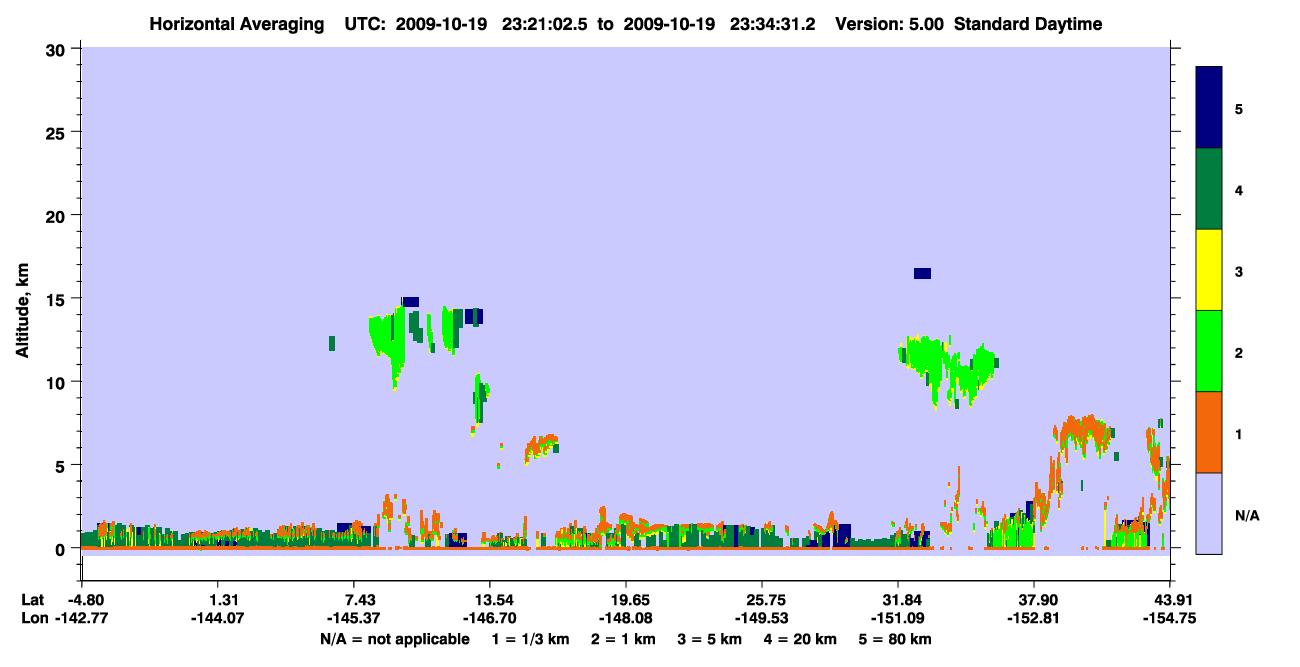Image resolution: width=1300 pixels, height=667 pixels.
Task: Click the yellow color bar segment labeled 3
Action: pyautogui.click(x=1209, y=270)
